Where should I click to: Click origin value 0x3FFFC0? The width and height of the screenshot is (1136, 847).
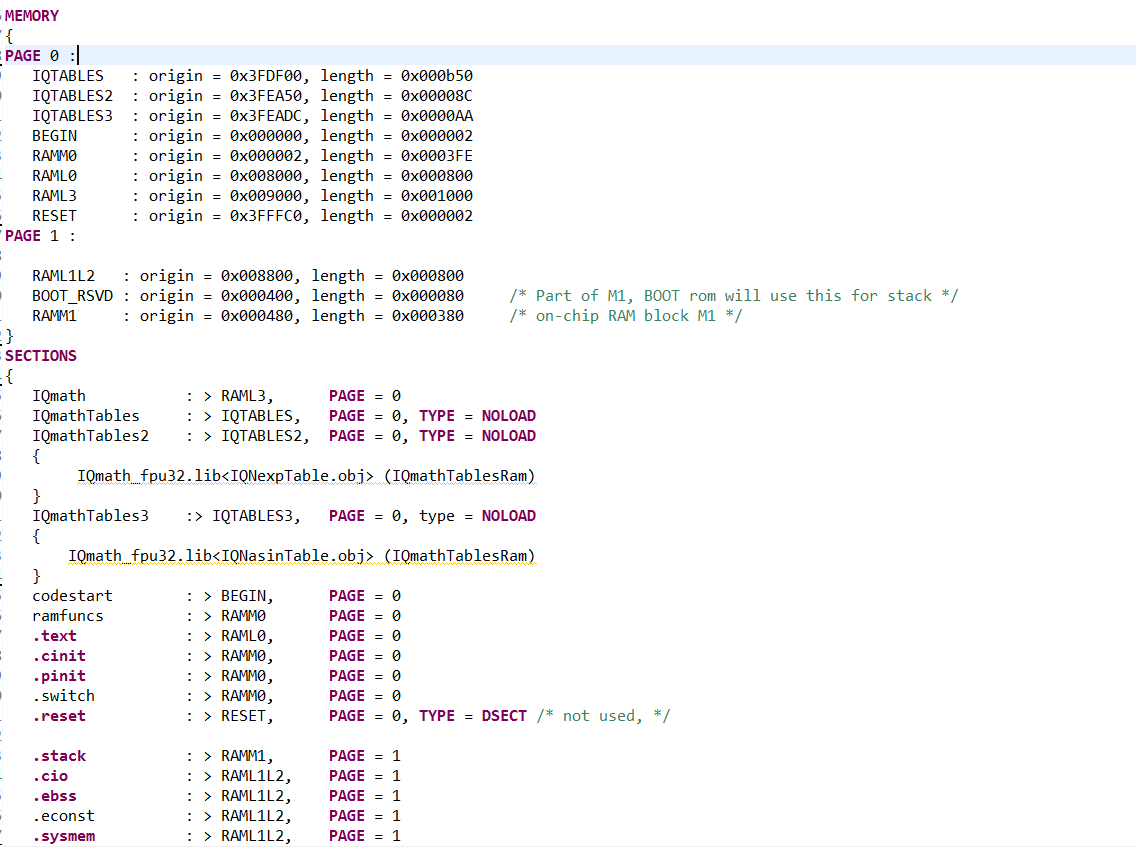pos(265,216)
